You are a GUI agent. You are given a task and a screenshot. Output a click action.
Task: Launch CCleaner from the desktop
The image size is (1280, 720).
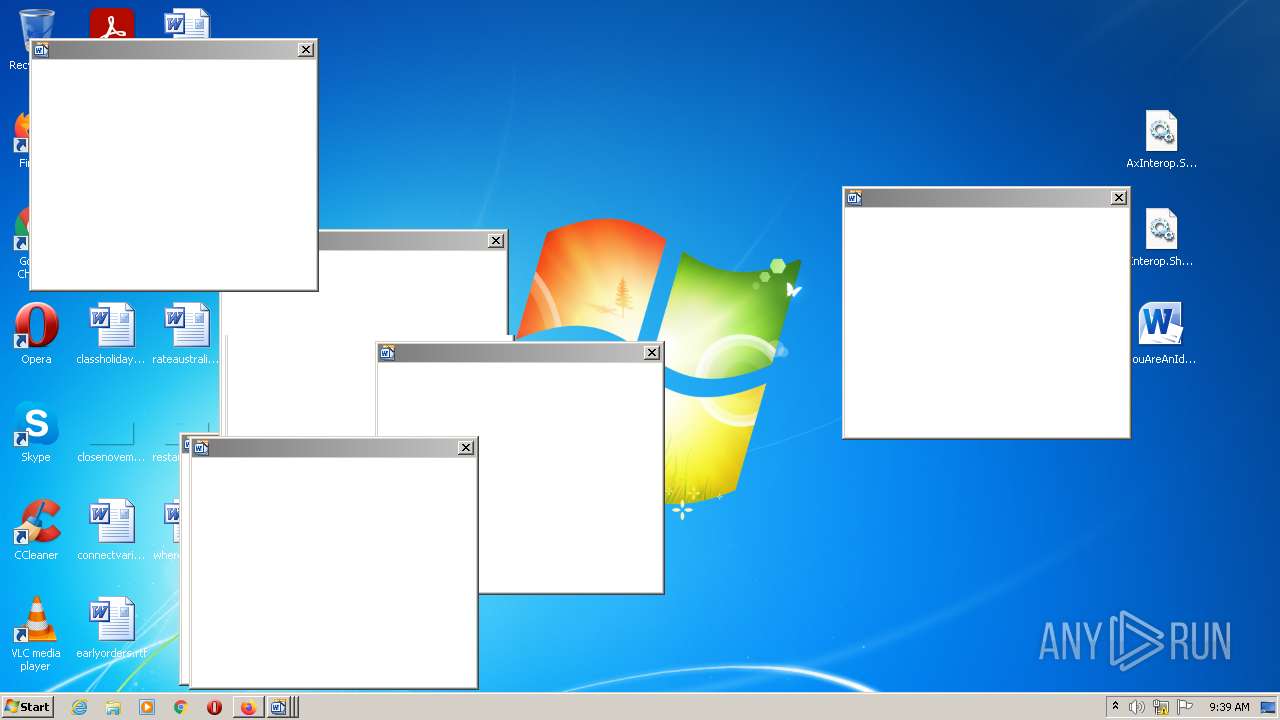36,529
